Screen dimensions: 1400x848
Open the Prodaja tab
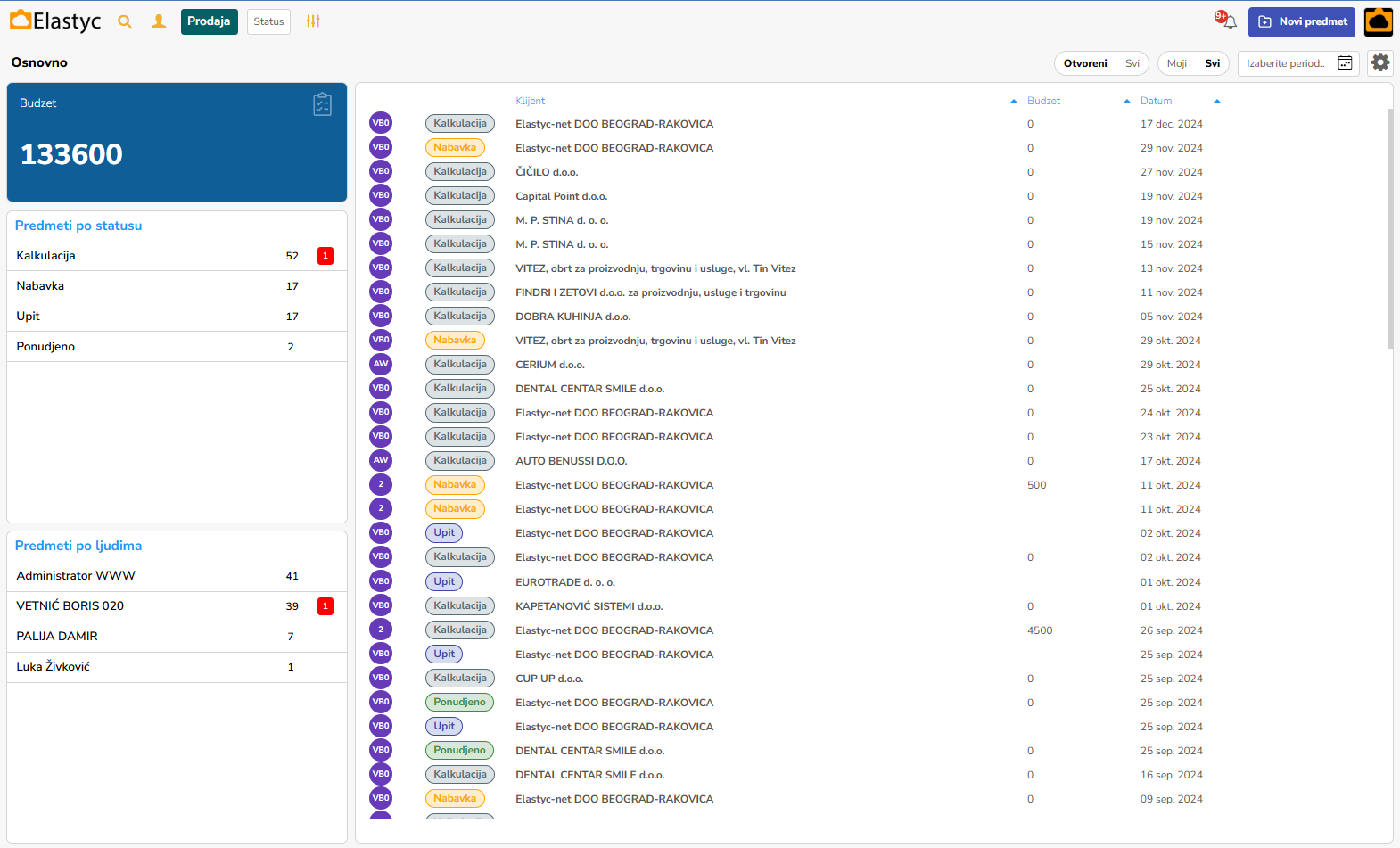209,21
